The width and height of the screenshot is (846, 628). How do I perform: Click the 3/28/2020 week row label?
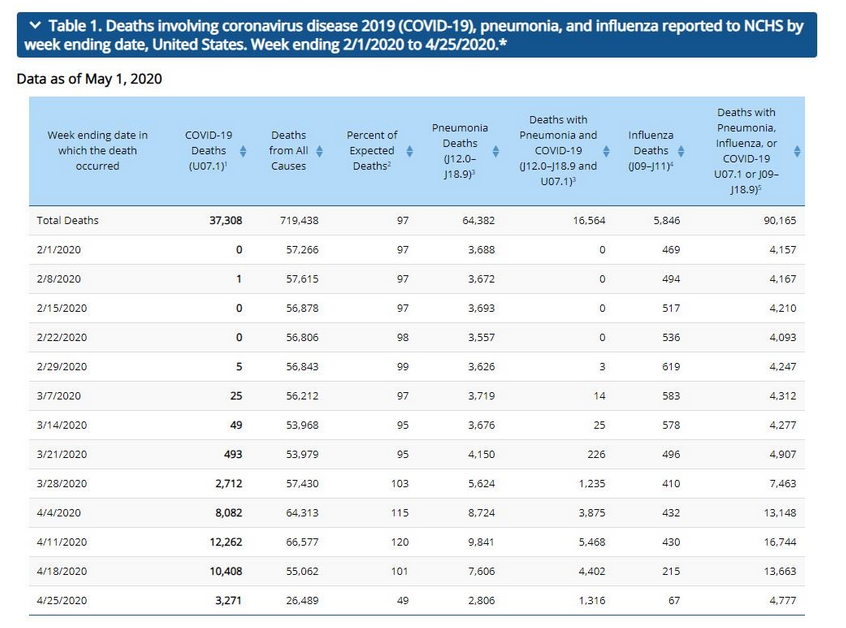(62, 483)
